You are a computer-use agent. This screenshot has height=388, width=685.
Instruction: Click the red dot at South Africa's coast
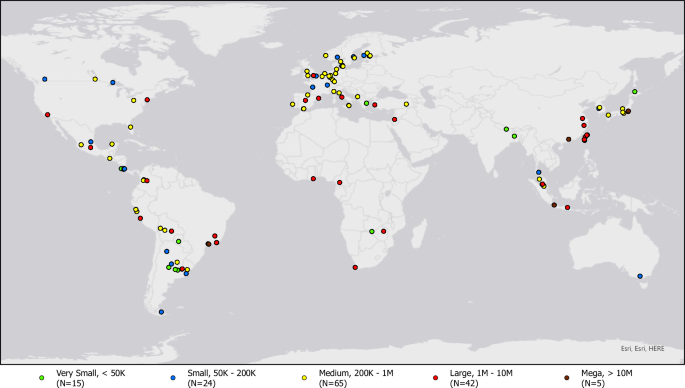(355, 267)
